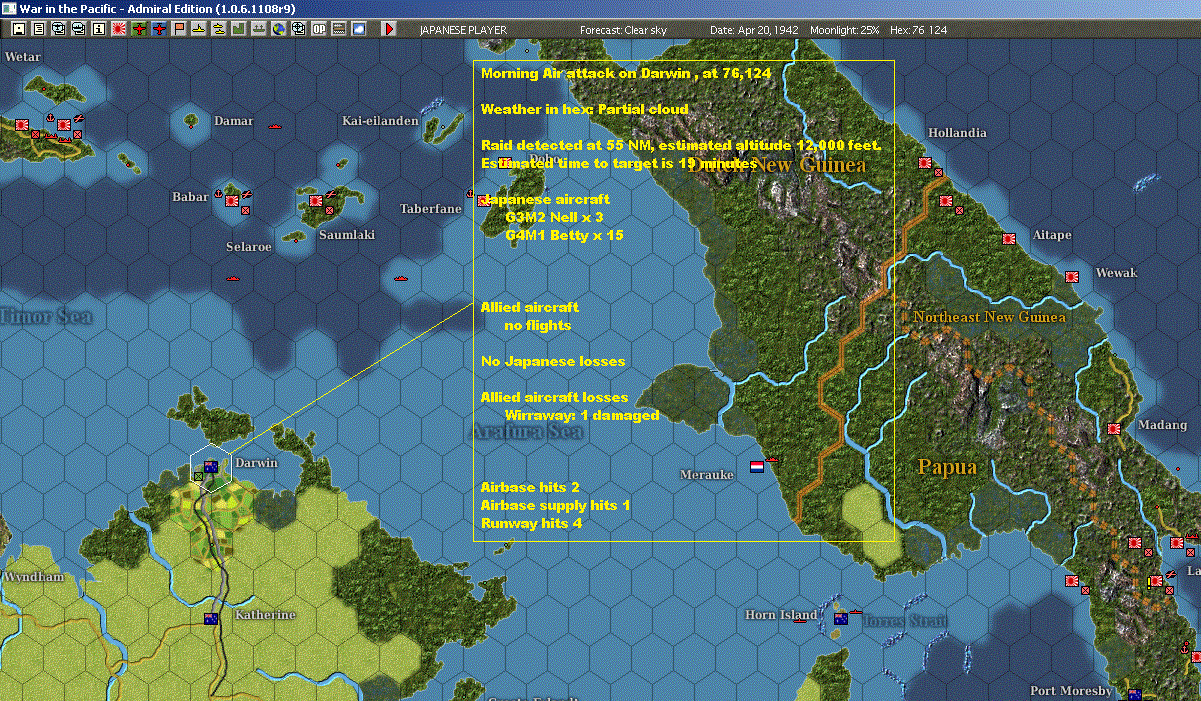Click the single yellow ship toolbar icon

click(x=199, y=29)
